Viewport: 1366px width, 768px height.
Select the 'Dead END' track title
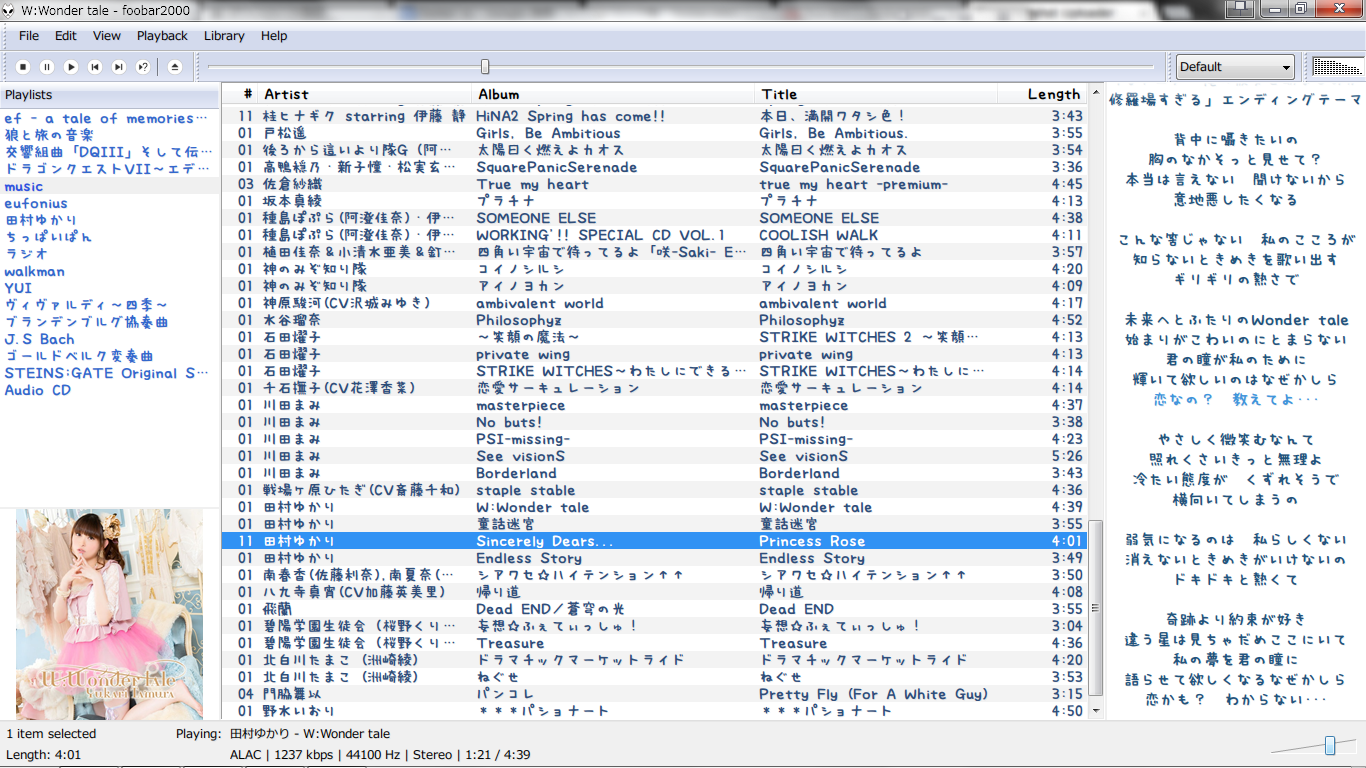(796, 609)
